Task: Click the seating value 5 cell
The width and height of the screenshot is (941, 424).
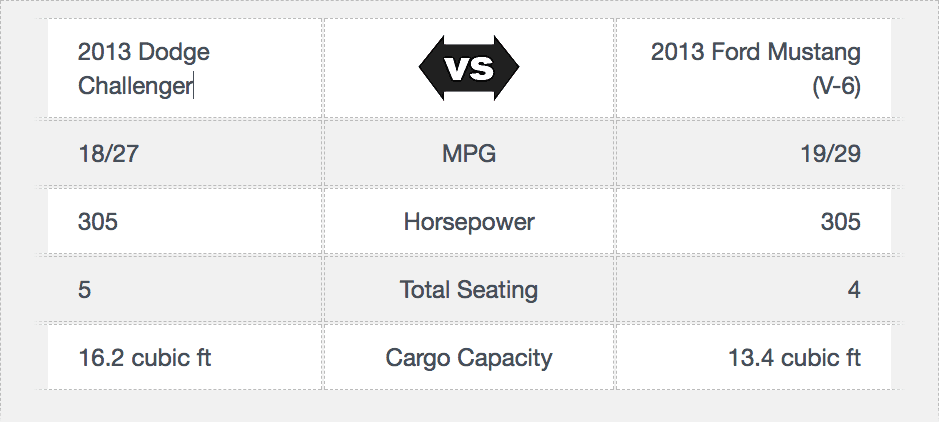Action: (x=185, y=290)
